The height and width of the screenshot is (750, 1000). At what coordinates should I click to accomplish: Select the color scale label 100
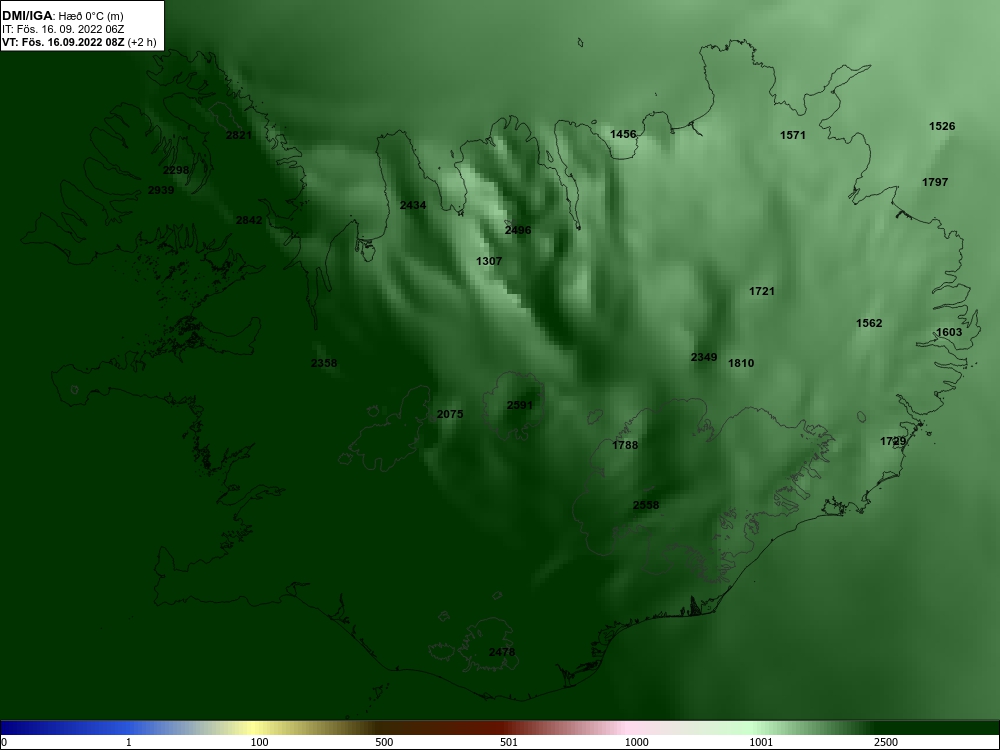click(x=259, y=742)
